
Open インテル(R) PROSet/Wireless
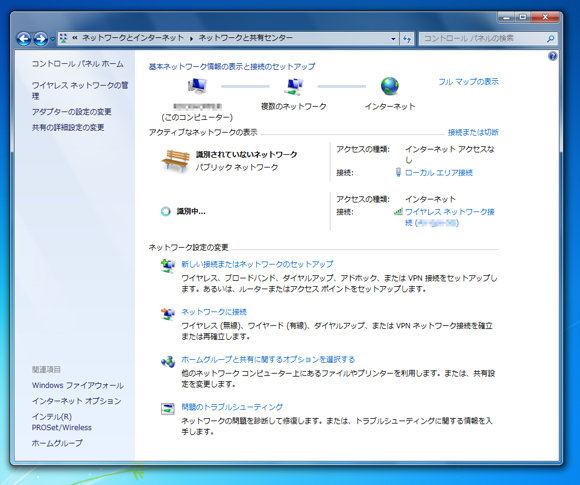(62, 422)
